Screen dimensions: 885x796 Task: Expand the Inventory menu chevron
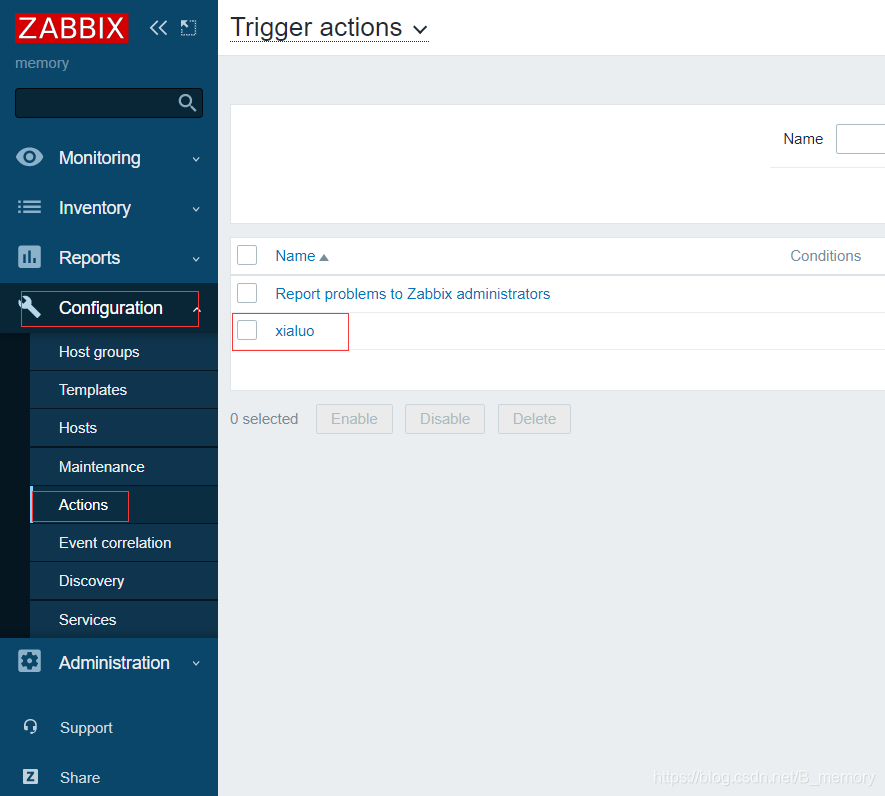pos(196,209)
